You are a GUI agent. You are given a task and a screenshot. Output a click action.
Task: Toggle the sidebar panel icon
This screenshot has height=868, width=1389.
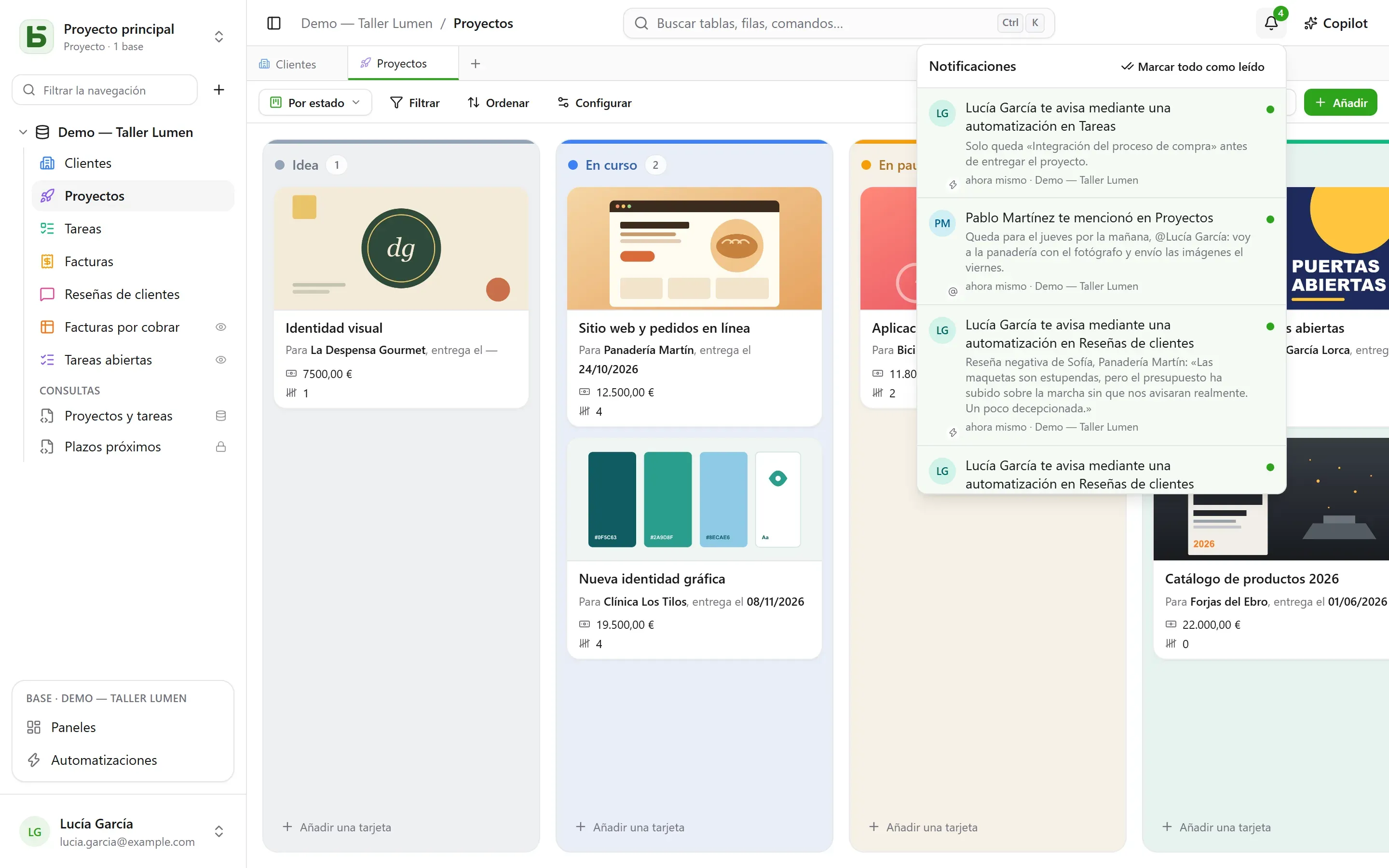click(274, 23)
